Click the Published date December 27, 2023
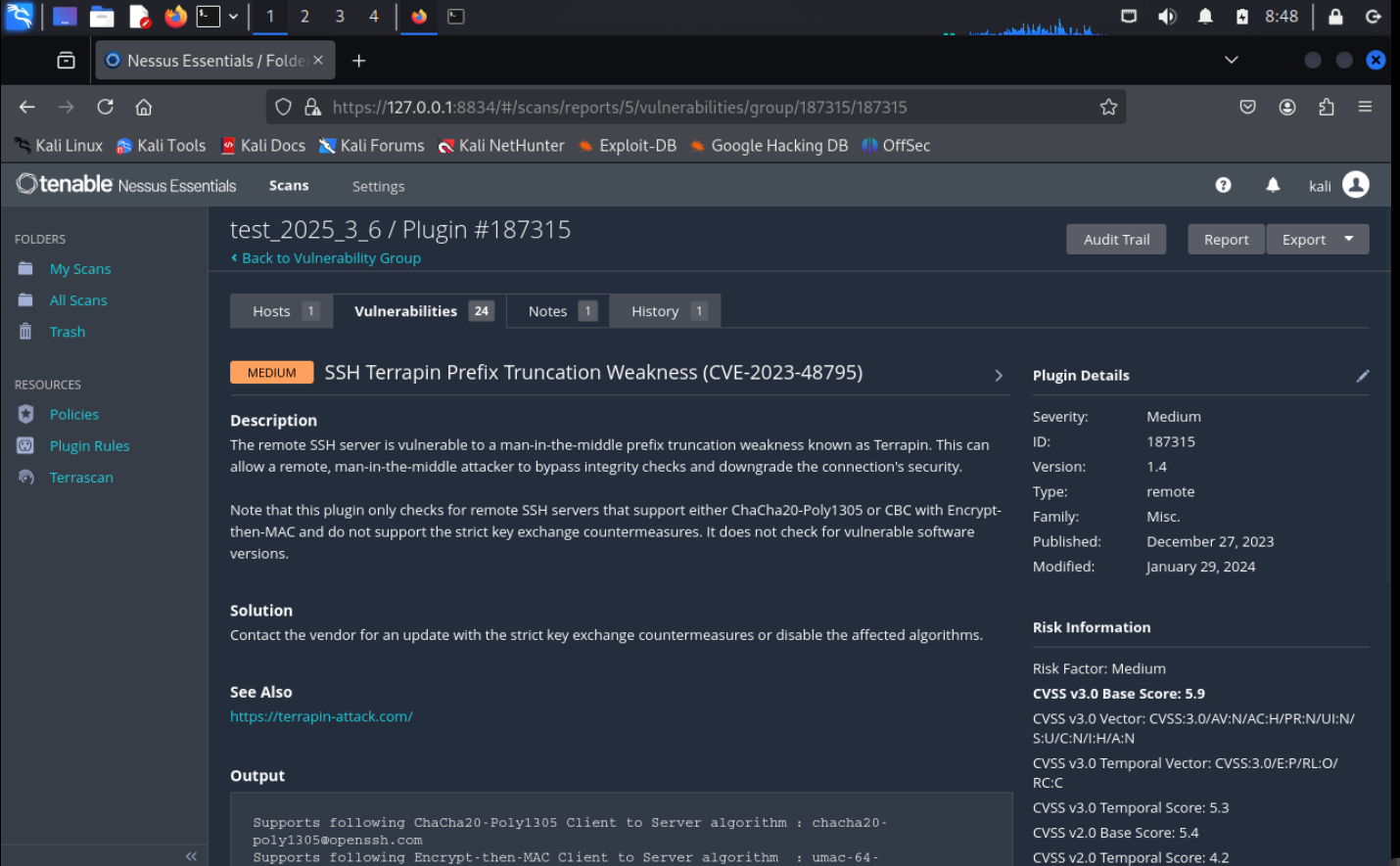Image resolution: width=1400 pixels, height=866 pixels. click(1210, 541)
